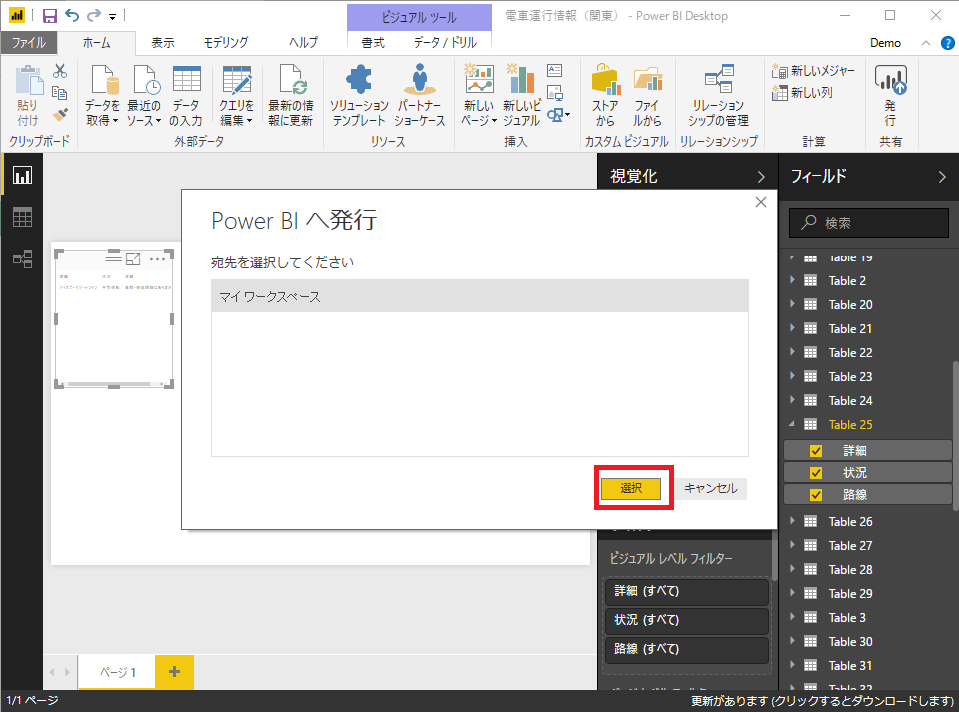Switch to the 書式 ribbon tab
Screen dimensions: 959x712
(x=372, y=43)
